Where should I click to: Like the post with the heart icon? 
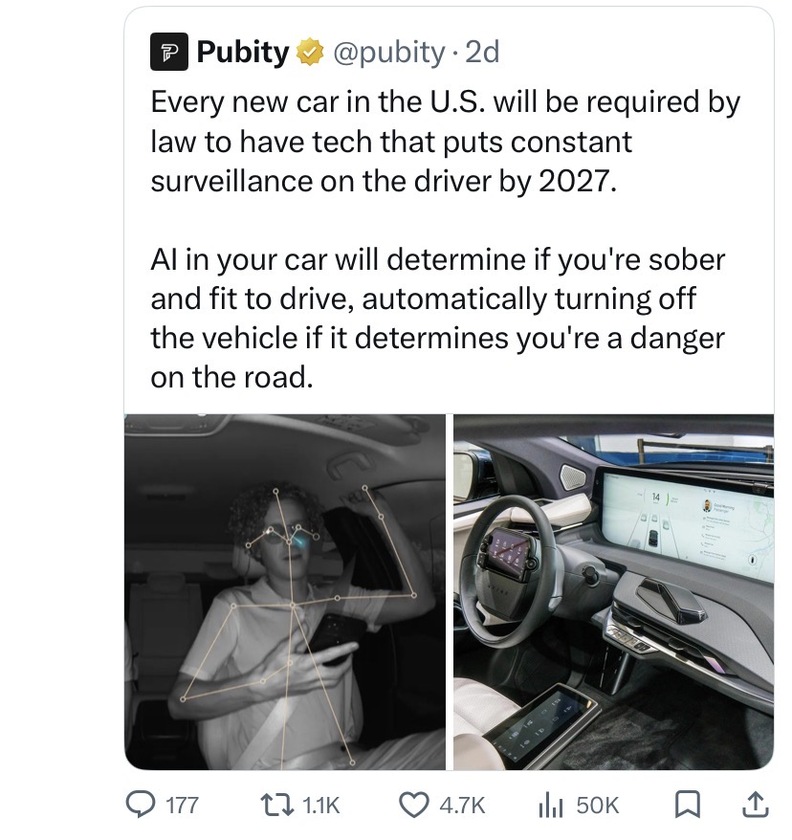414,804
